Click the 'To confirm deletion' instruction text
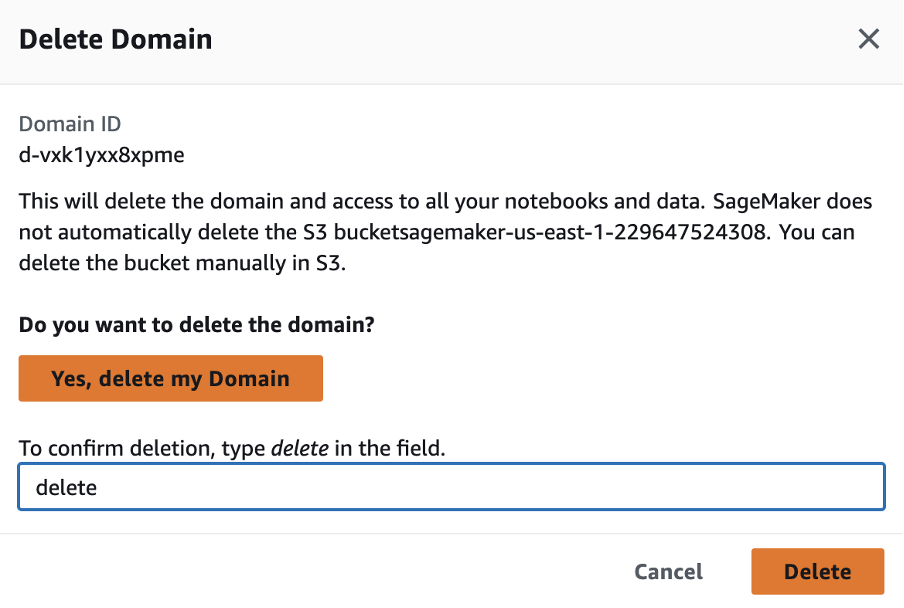Image resolution: width=904 pixels, height=608 pixels. 232,448
